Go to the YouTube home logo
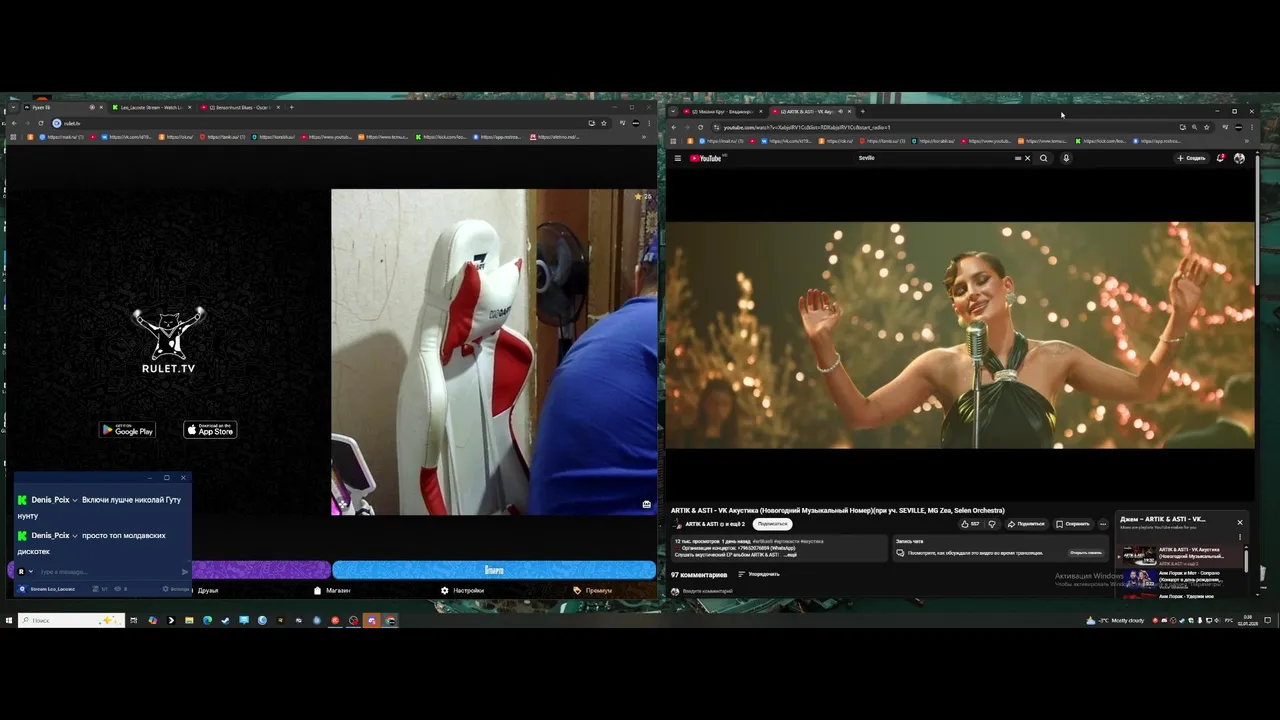This screenshot has height=720, width=1280. tap(708, 158)
